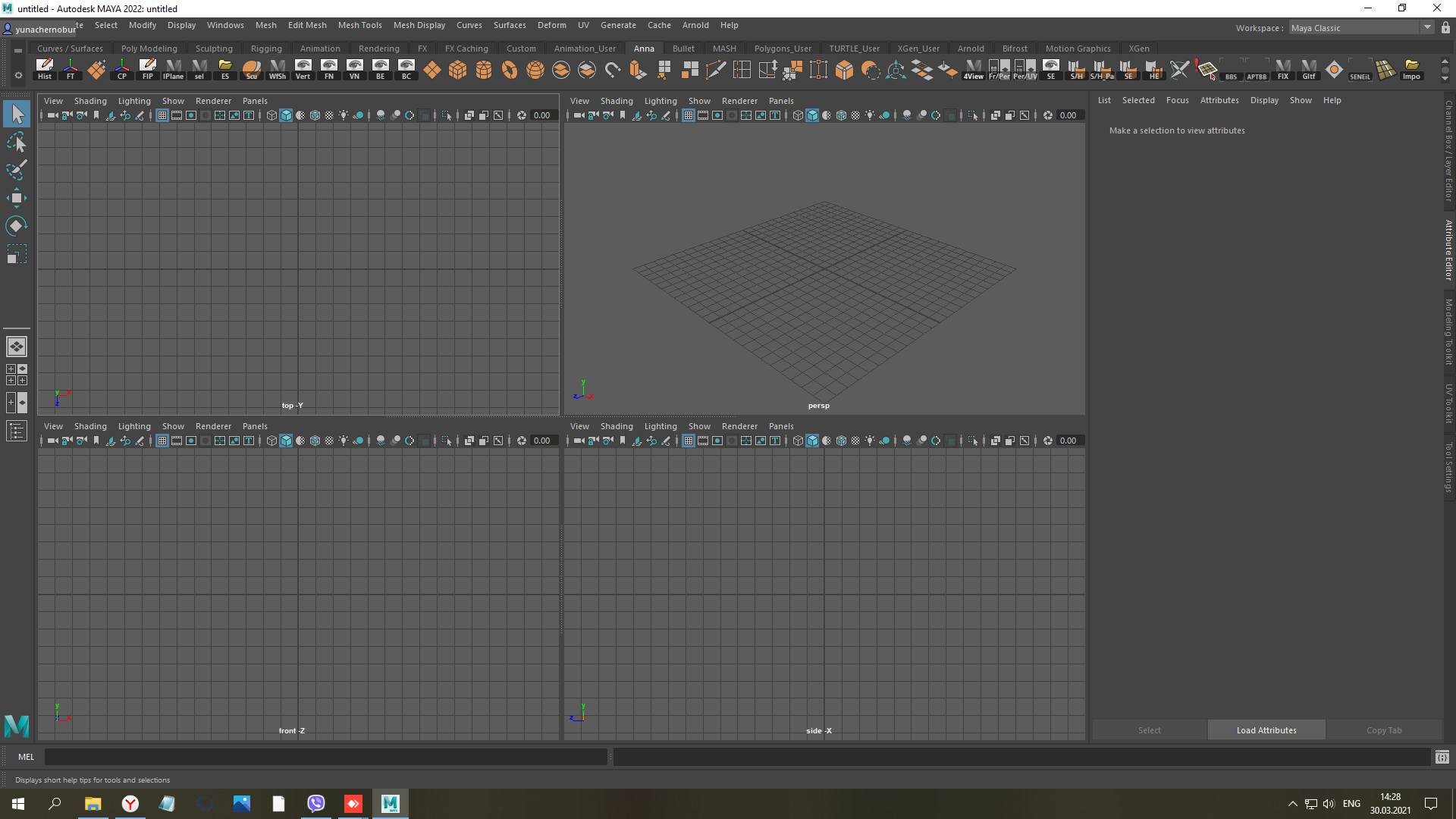Activate the Lasso selection tool in toolbox
Viewport: 1456px width, 819px height.
[17, 142]
